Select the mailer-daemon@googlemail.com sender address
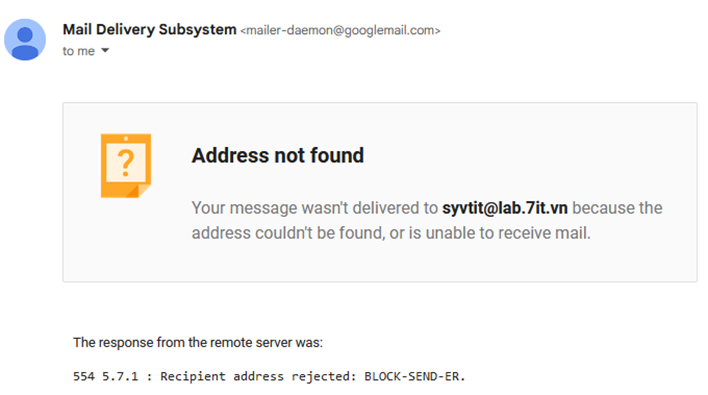This screenshot has height=395, width=708. (x=340, y=30)
